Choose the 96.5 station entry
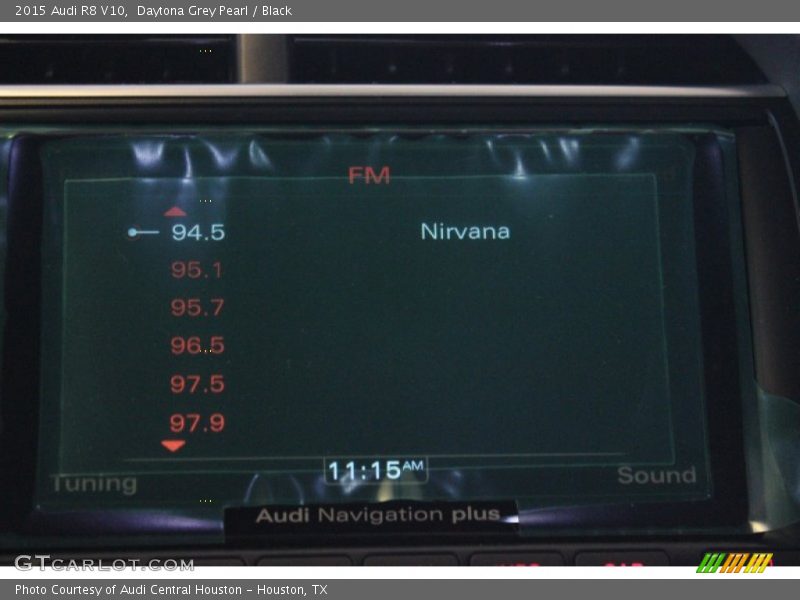The height and width of the screenshot is (600, 800). tap(197, 346)
